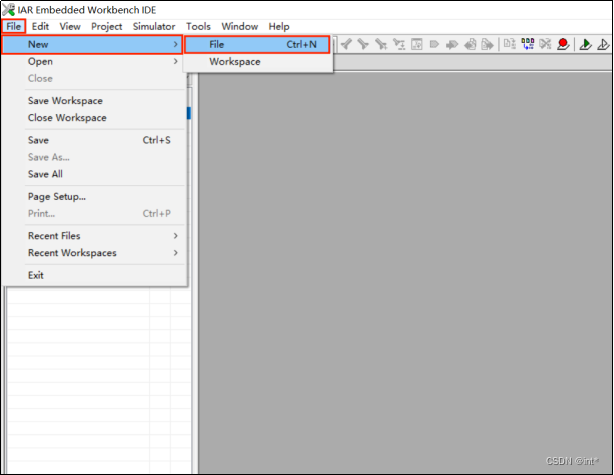The image size is (614, 475).
Task: Click the grayed Print... Ctrl+P menu entry
Action: [94, 213]
